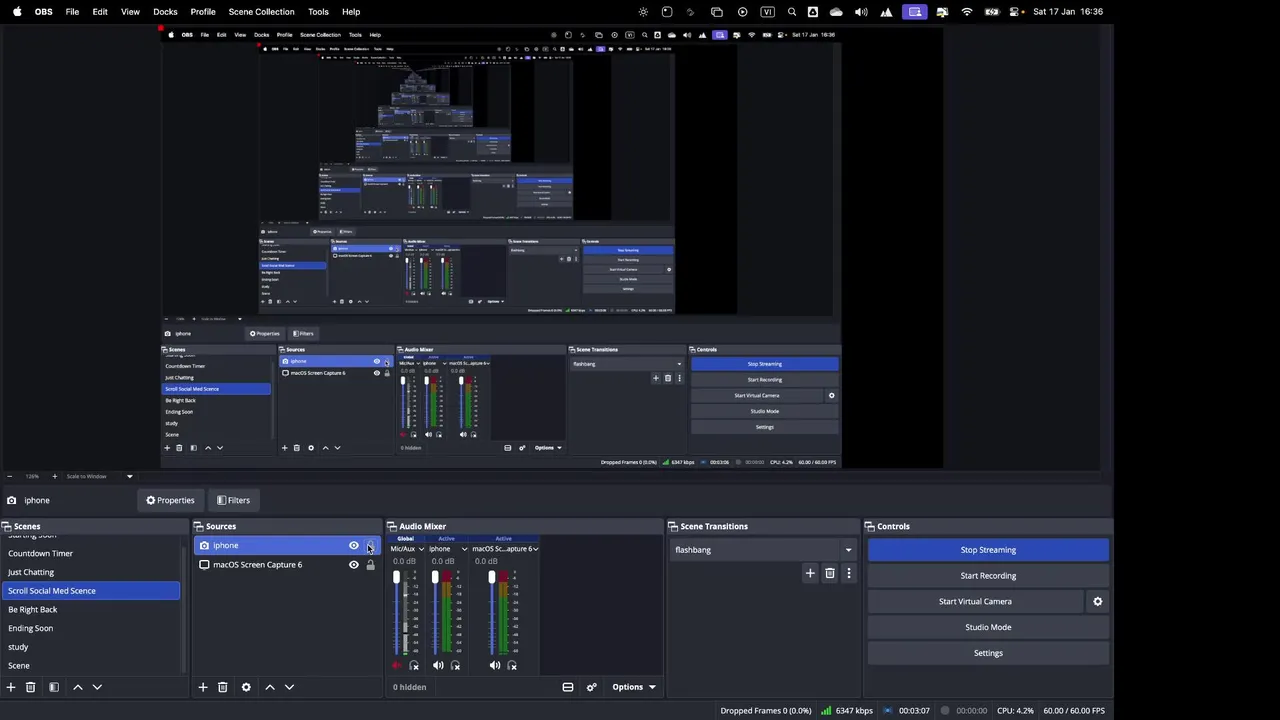The width and height of the screenshot is (1280, 720).
Task: Click Start Recording button
Action: 988,576
